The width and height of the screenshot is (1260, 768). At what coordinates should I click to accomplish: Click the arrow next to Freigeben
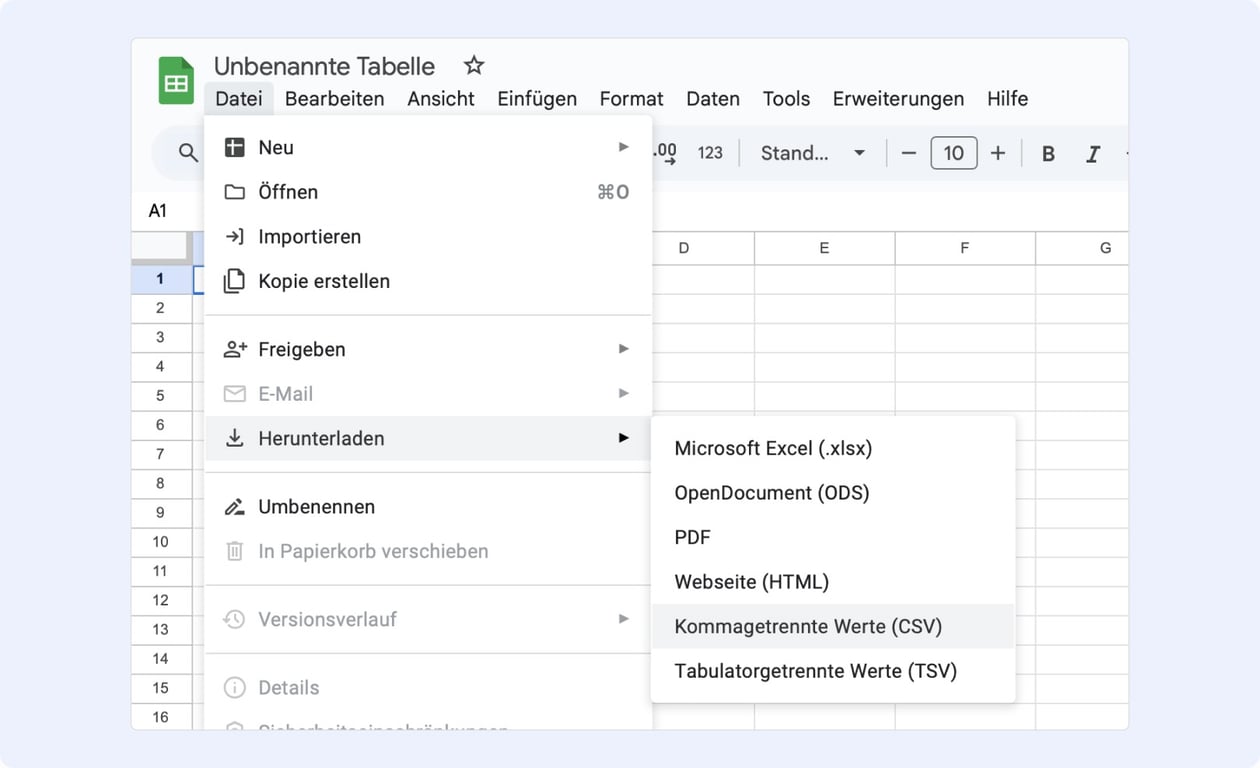(623, 349)
